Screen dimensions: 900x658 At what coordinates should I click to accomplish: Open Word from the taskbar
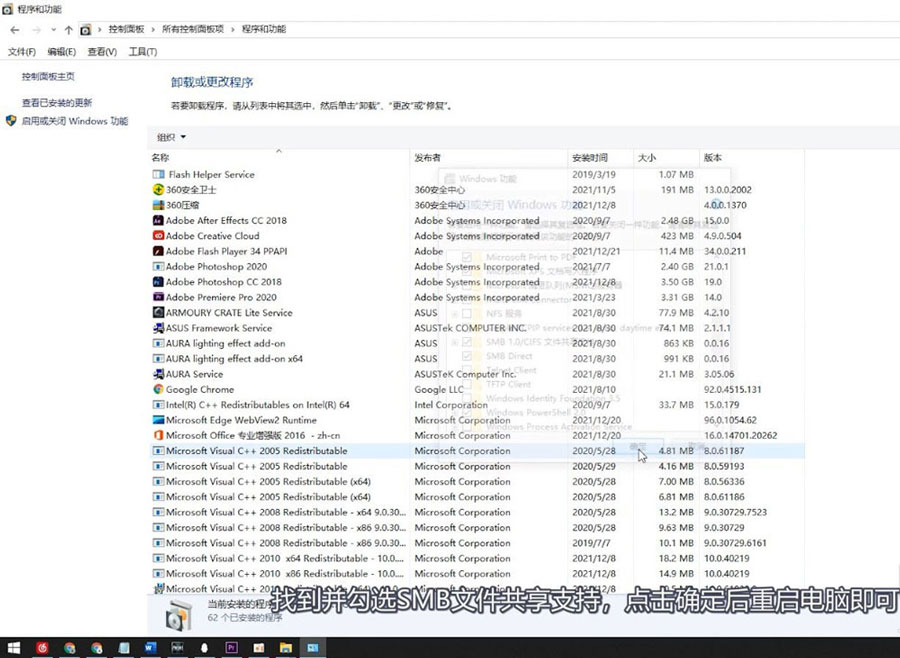150,648
